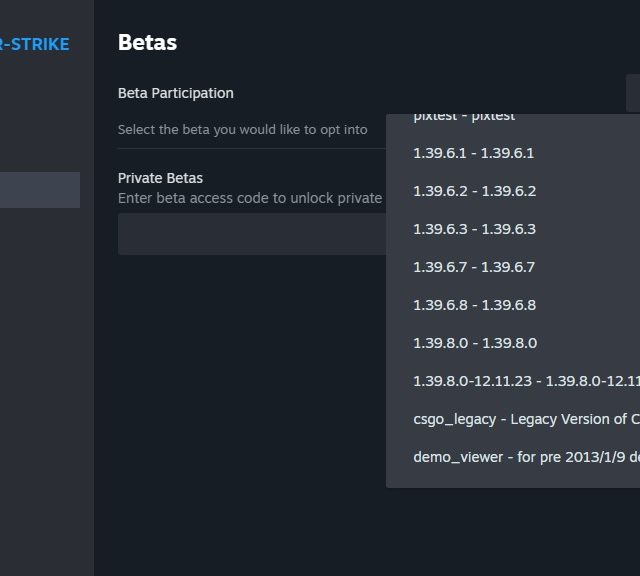
Task: Opt into beta 1.39.6.7
Action: (474, 267)
